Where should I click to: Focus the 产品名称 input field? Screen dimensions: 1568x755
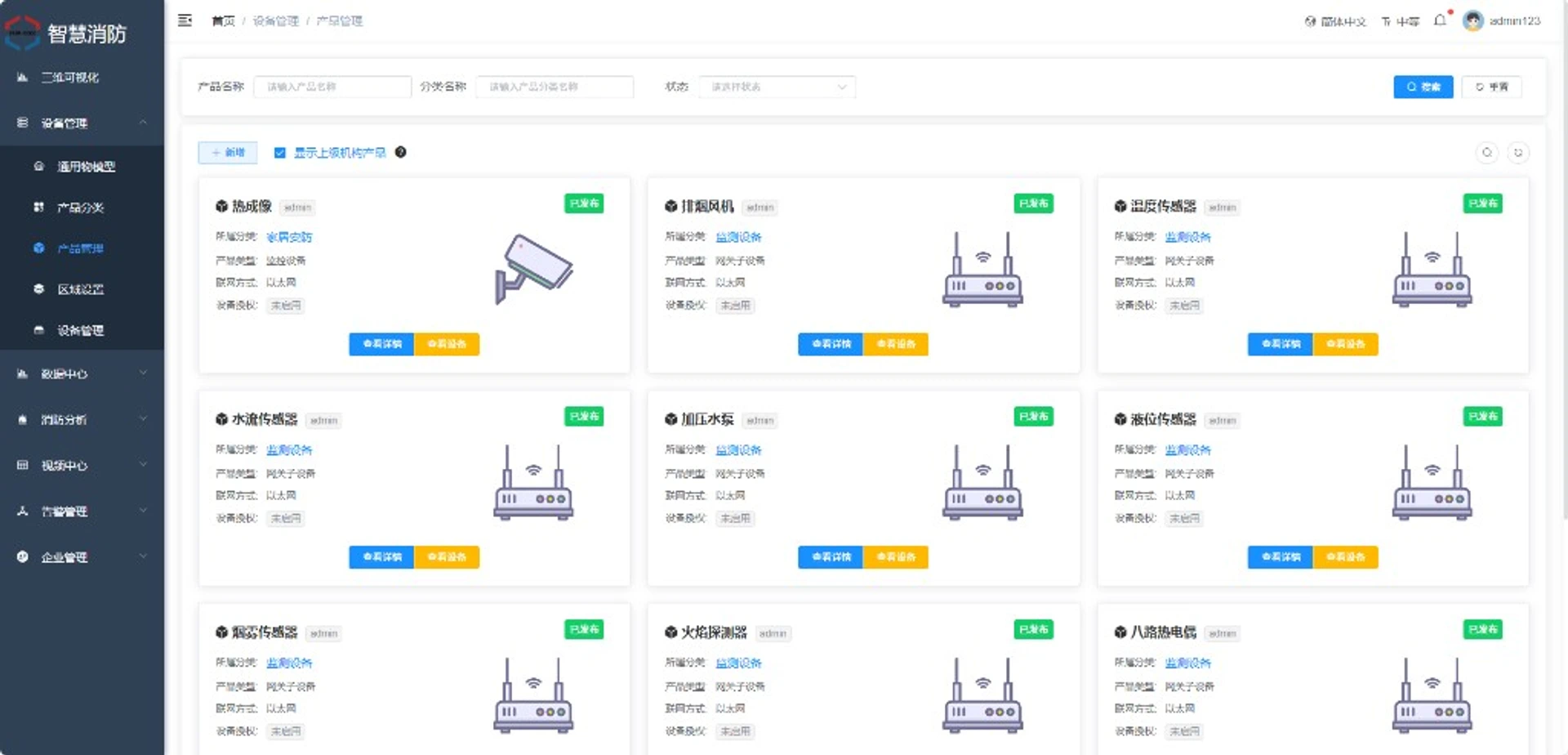tap(332, 87)
